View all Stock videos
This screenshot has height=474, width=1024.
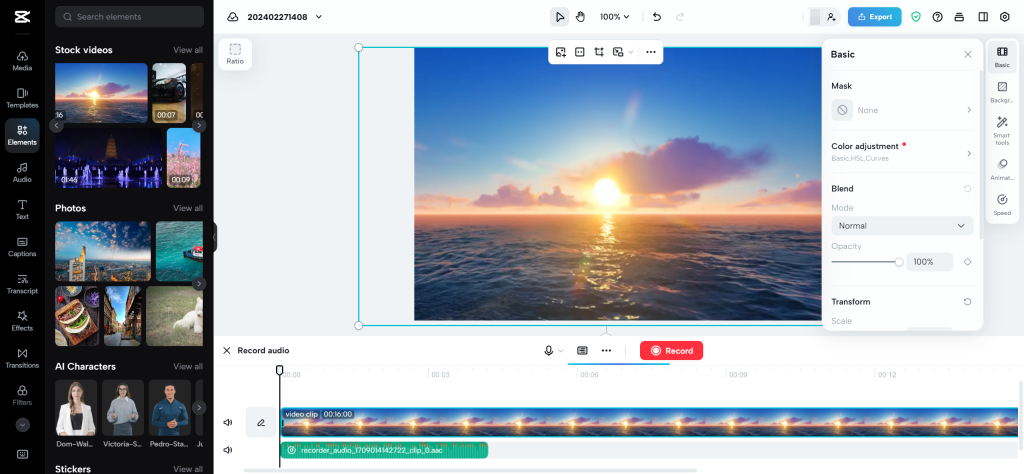(x=187, y=50)
